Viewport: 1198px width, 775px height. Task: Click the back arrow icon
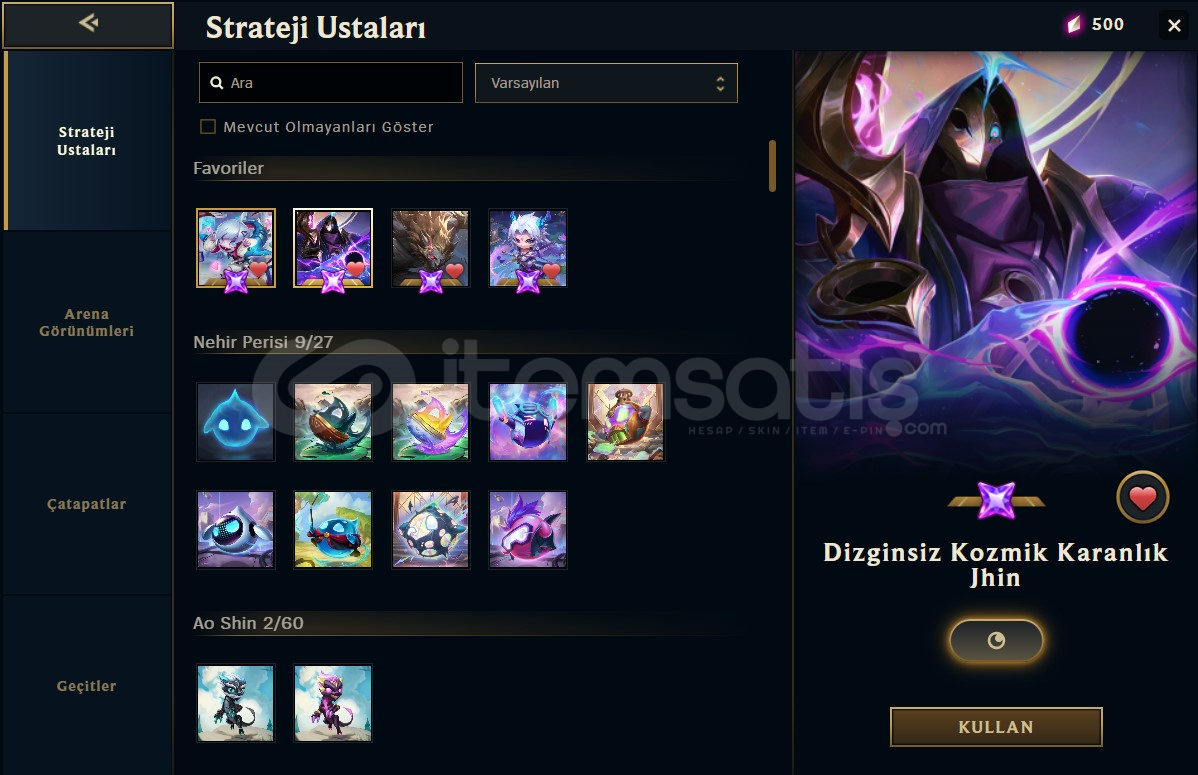89,23
